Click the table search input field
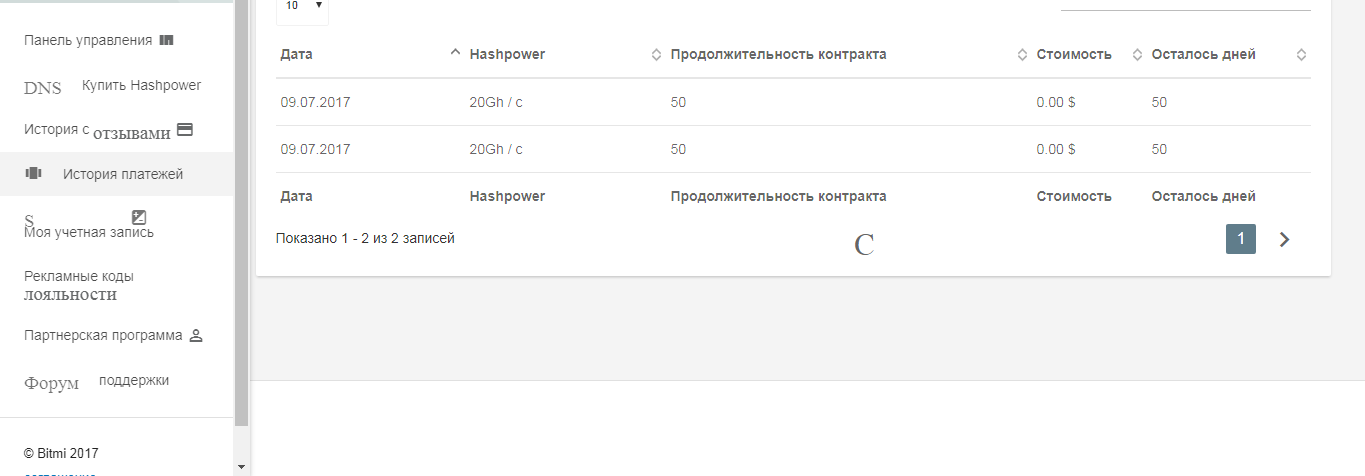Screen dimensions: 1365x476 (1185, 5)
